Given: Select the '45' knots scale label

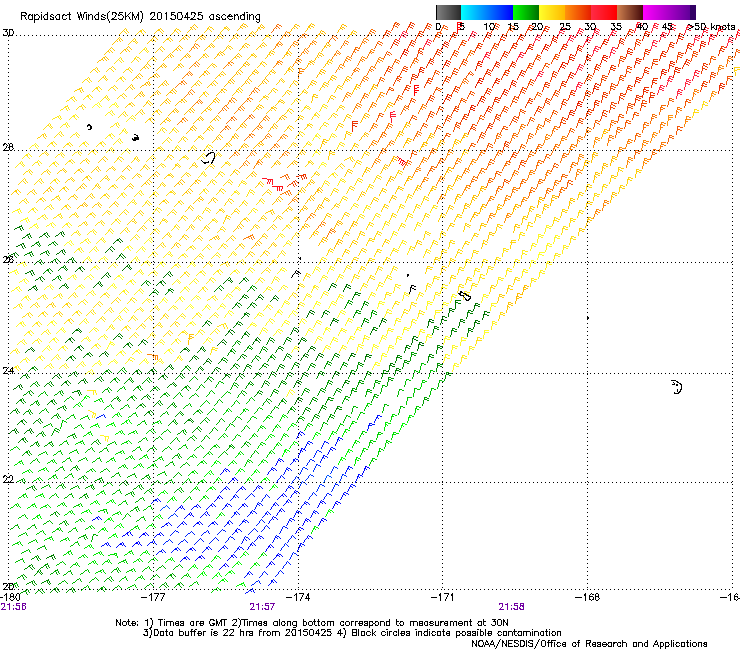Looking at the screenshot, I should [667, 27].
